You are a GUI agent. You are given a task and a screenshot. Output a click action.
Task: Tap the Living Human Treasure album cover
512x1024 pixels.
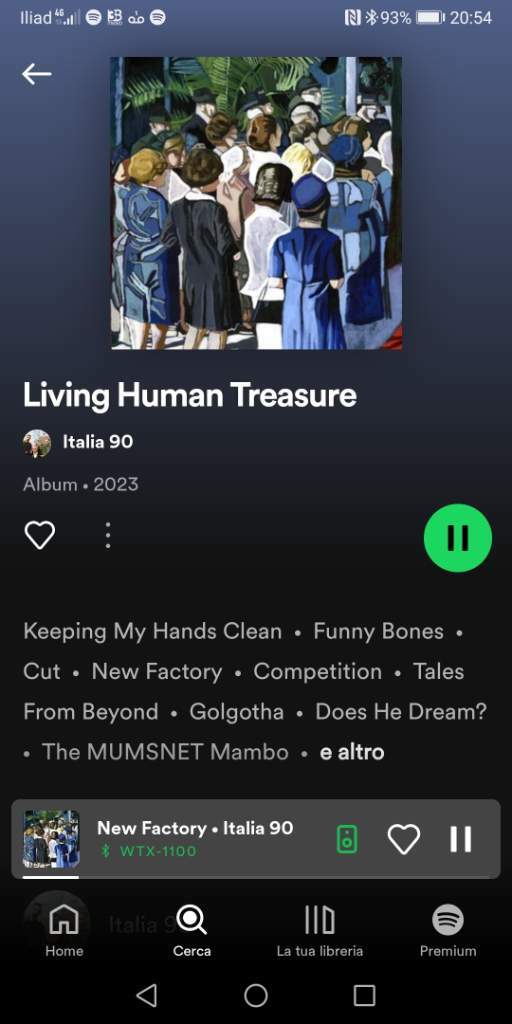256,203
